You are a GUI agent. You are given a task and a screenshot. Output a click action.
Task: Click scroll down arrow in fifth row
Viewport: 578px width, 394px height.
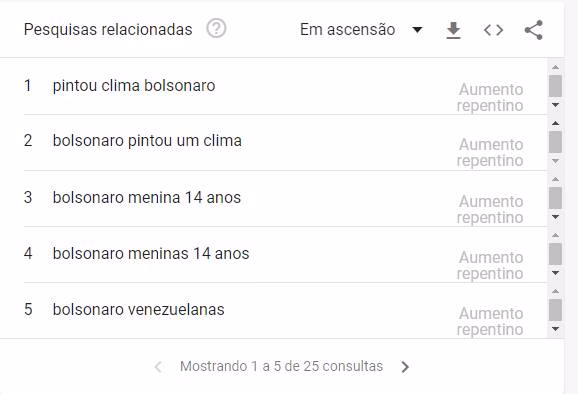click(556, 329)
